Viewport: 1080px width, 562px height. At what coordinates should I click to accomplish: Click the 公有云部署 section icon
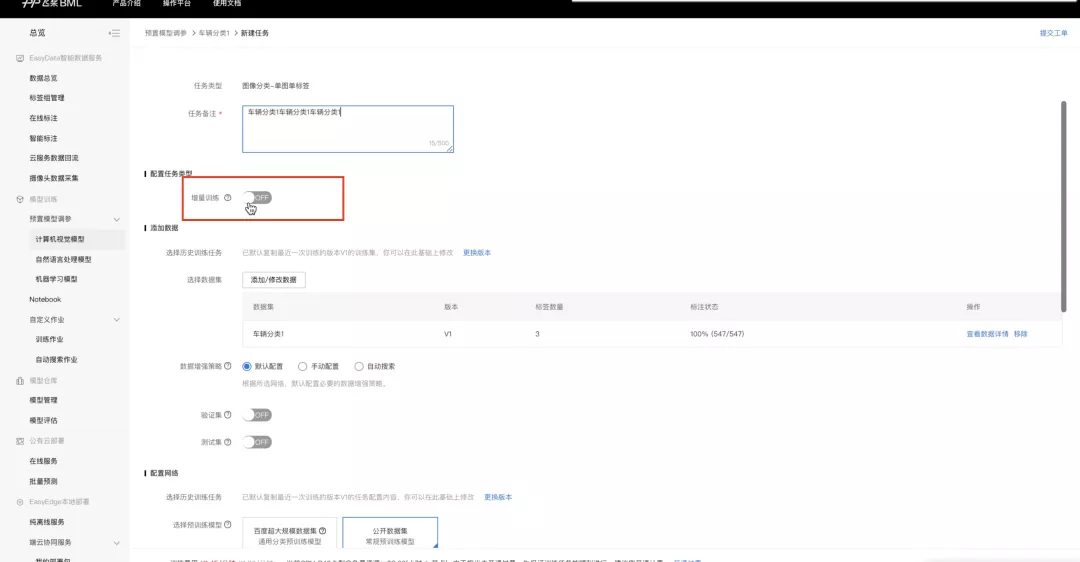pyautogui.click(x=20, y=441)
